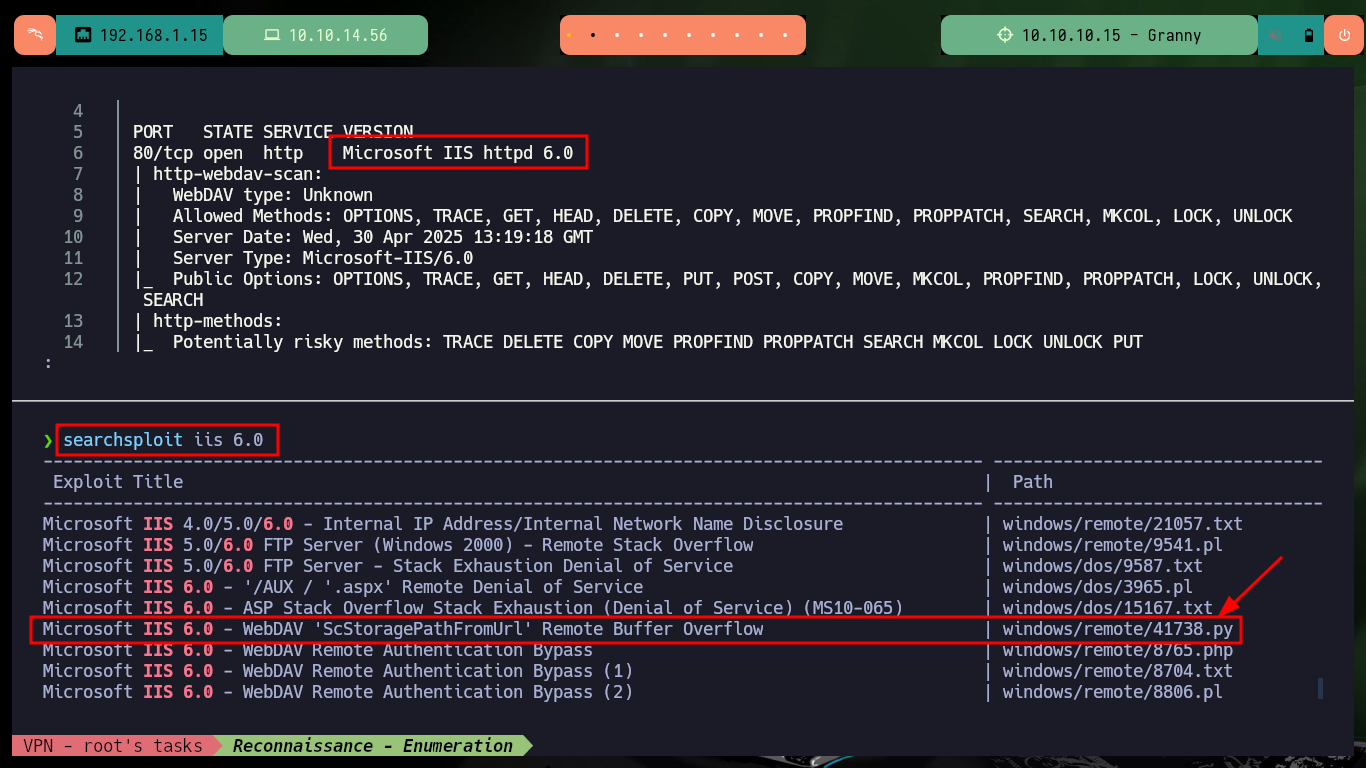Click the "Exploit Title" column header

(x=118, y=482)
